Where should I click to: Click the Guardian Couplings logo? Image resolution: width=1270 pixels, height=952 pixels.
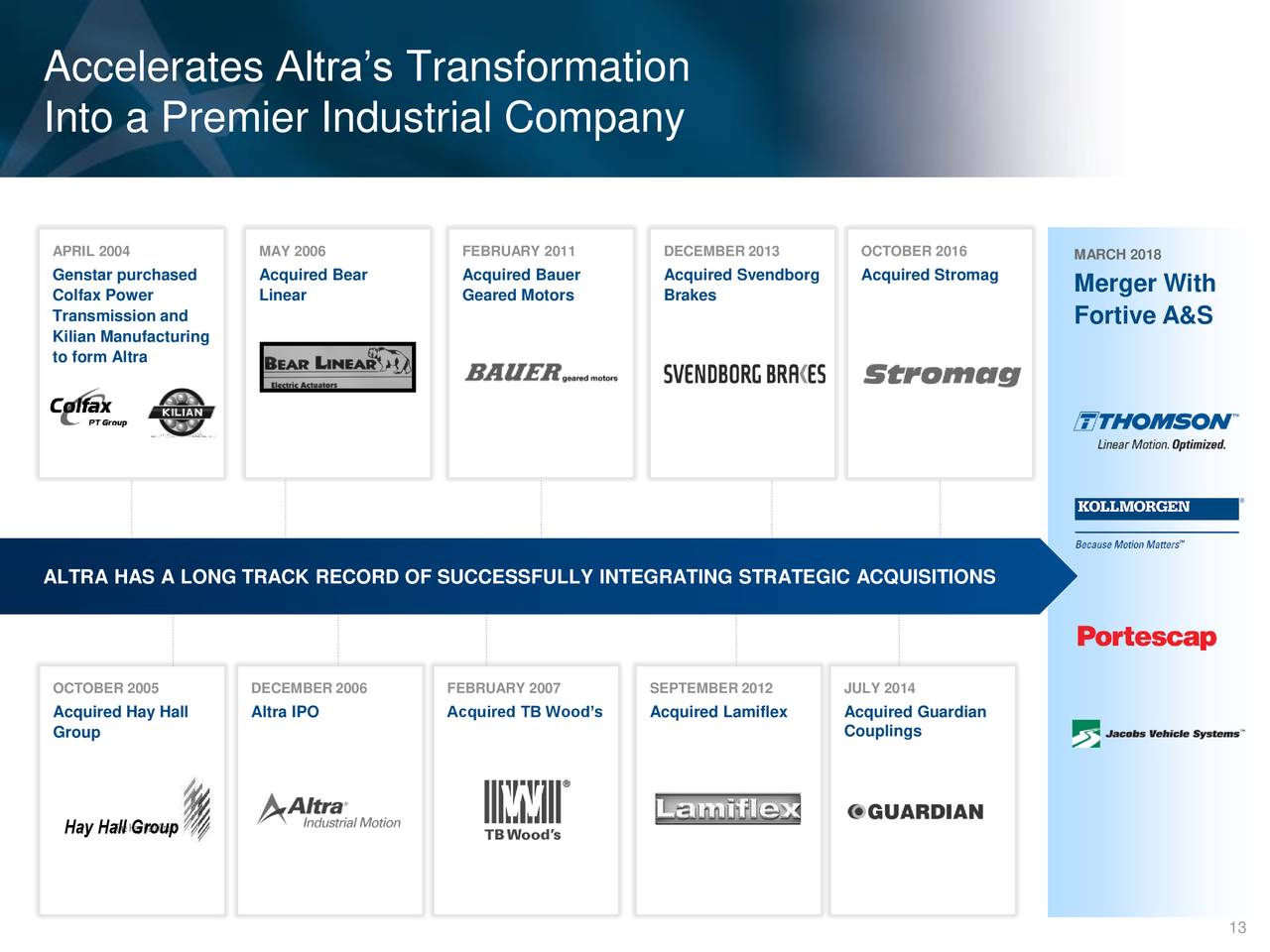pyautogui.click(x=915, y=810)
